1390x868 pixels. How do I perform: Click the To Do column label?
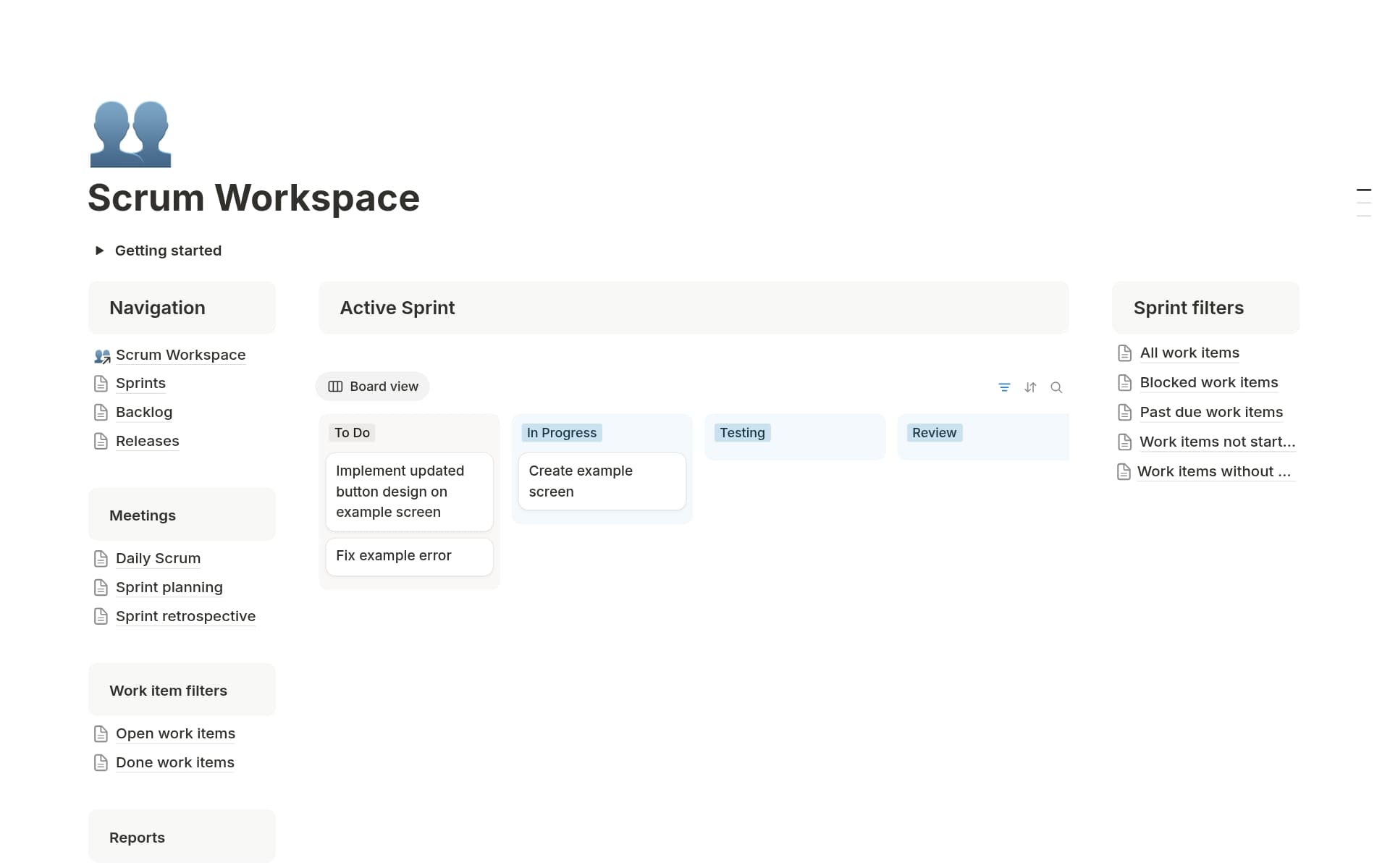coord(352,432)
